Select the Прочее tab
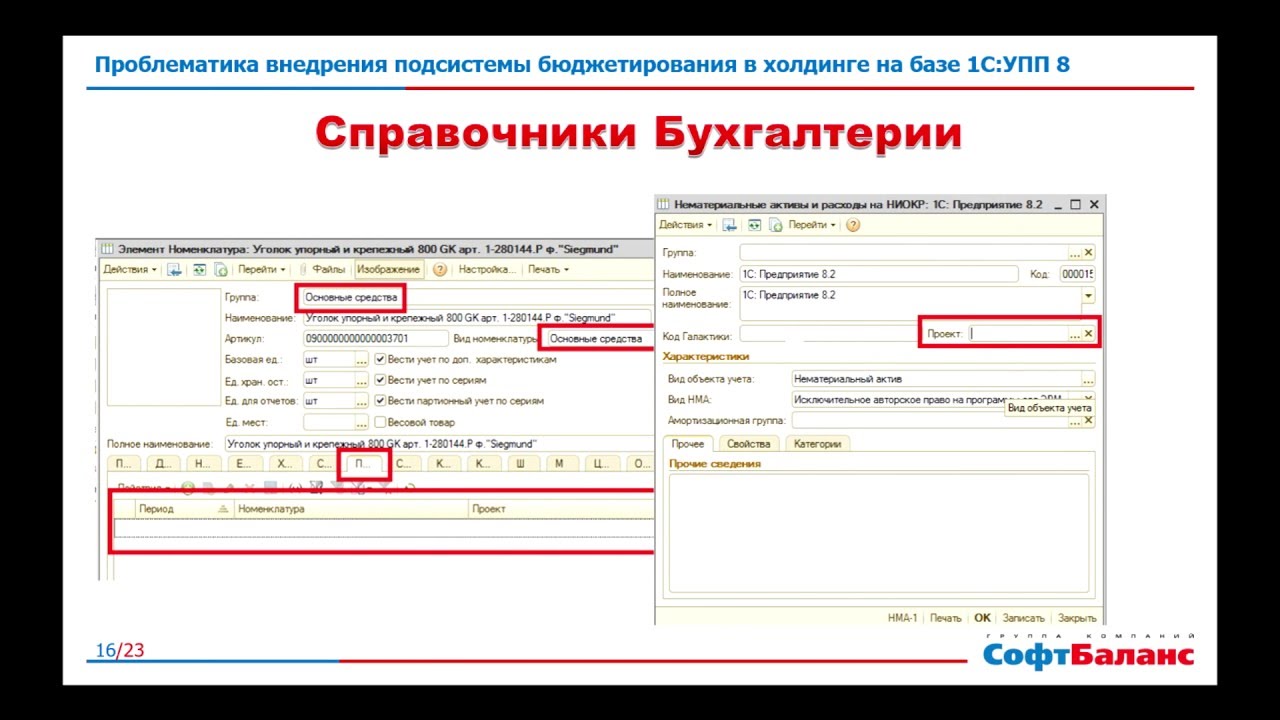 688,444
